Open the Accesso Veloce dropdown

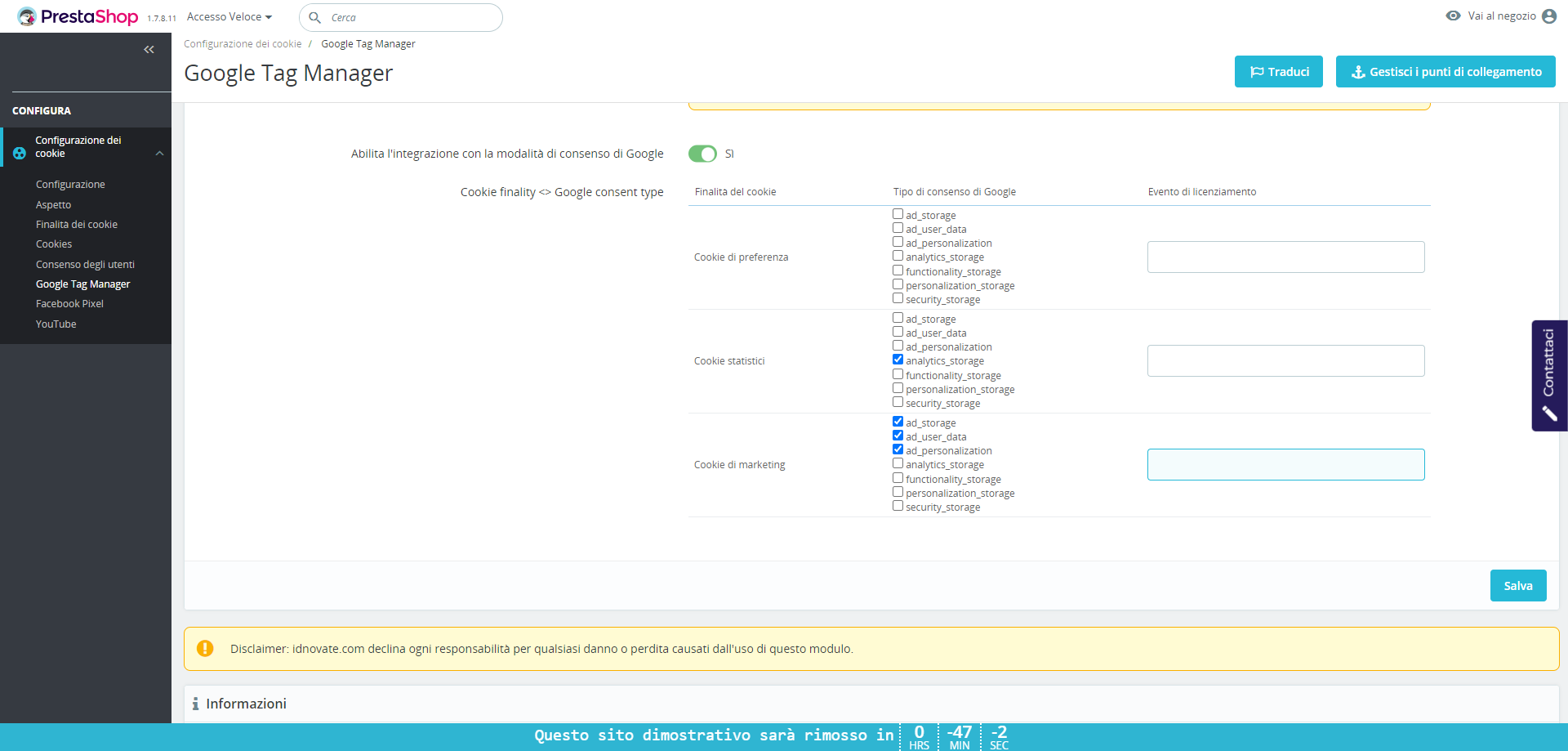tap(229, 16)
